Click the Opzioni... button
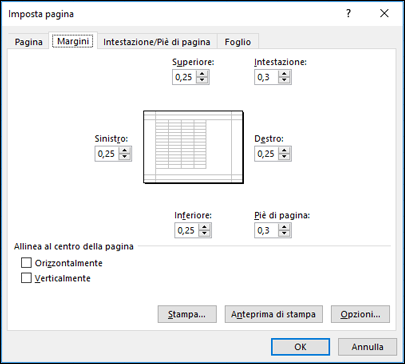This screenshot has width=405, height=364. (360, 314)
